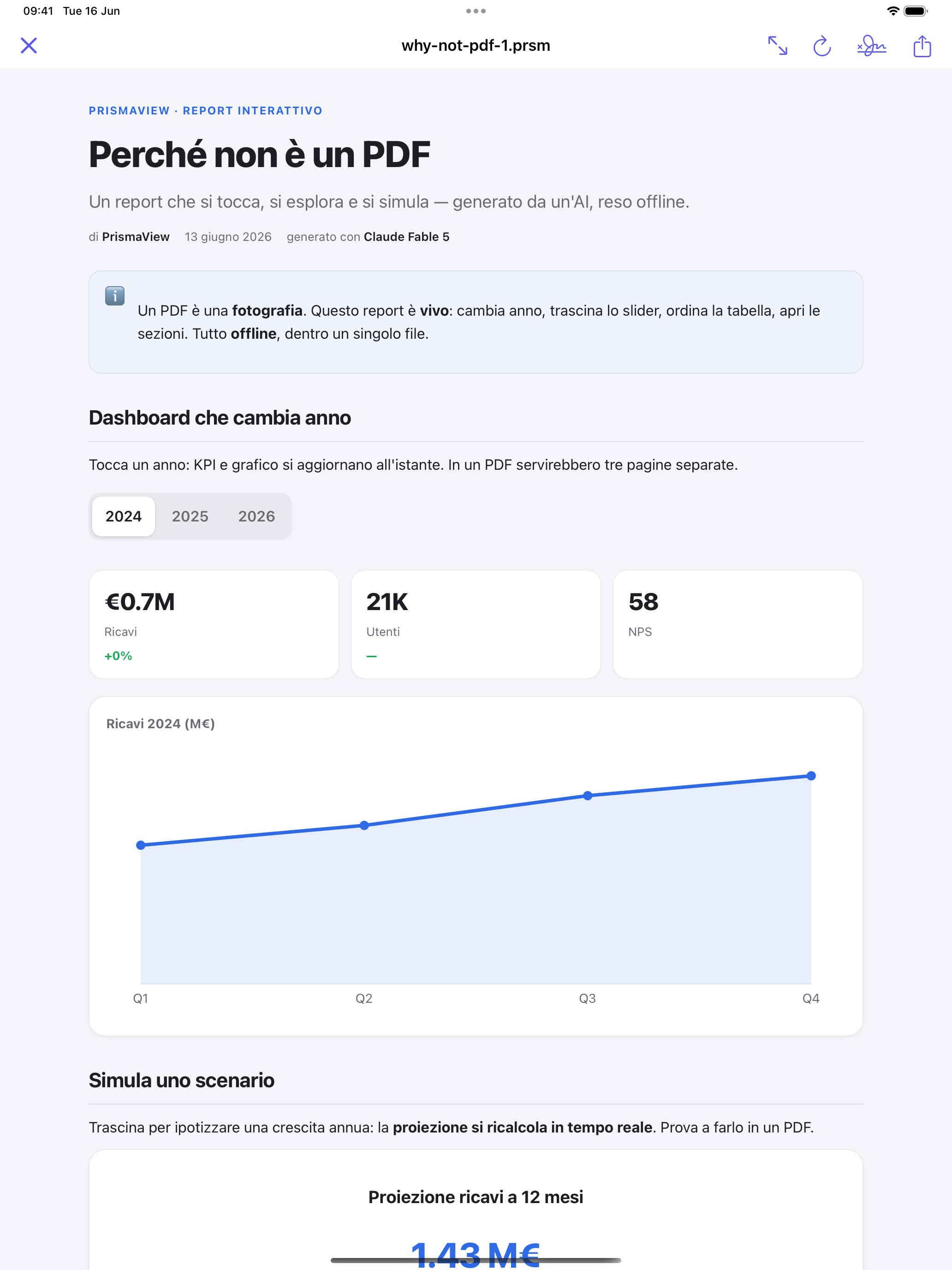The height and width of the screenshot is (1270, 952).
Task: Tap the 'PRISMAVIEW · REPORT INTERATTIVO' label
Action: (205, 111)
